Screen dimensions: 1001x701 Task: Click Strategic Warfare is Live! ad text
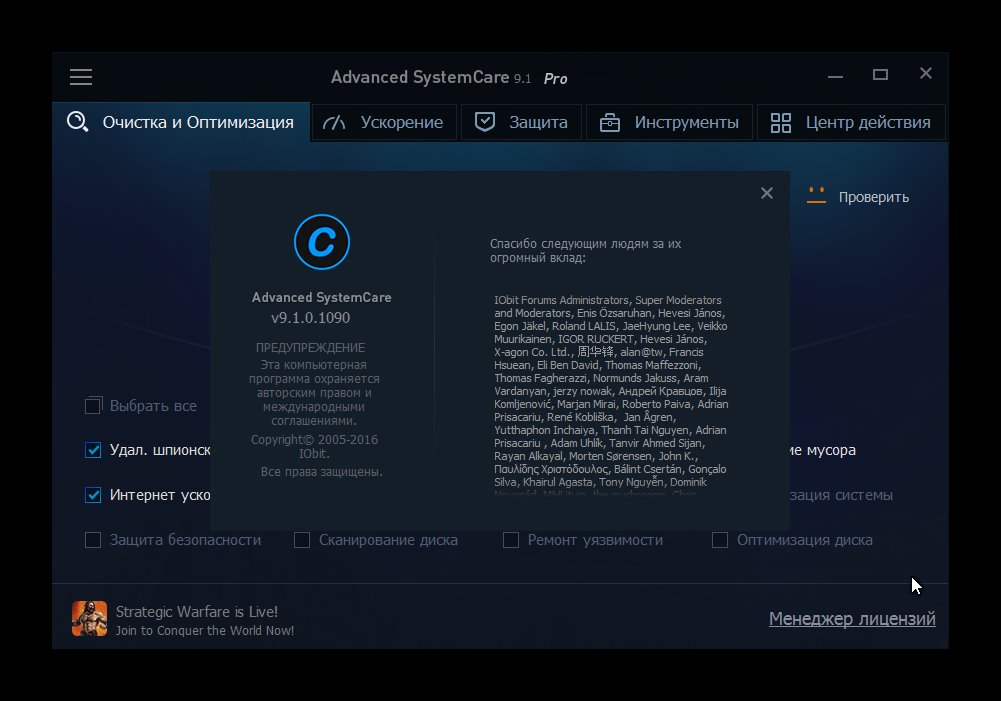197,612
